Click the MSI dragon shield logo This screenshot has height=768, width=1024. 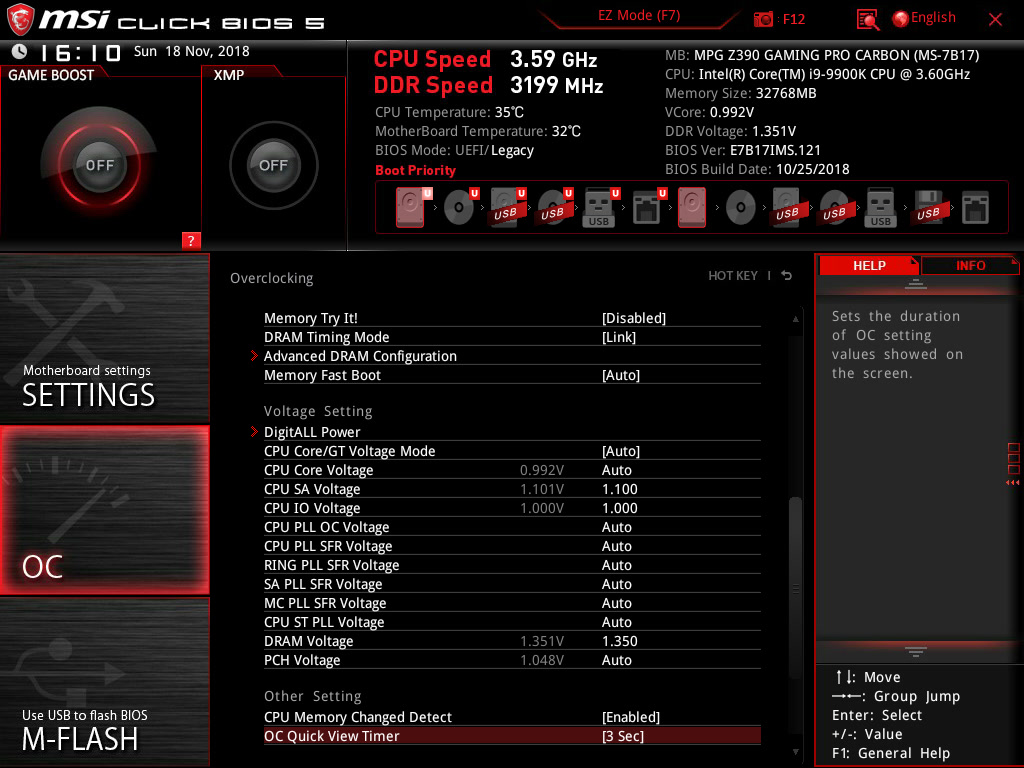click(20, 20)
